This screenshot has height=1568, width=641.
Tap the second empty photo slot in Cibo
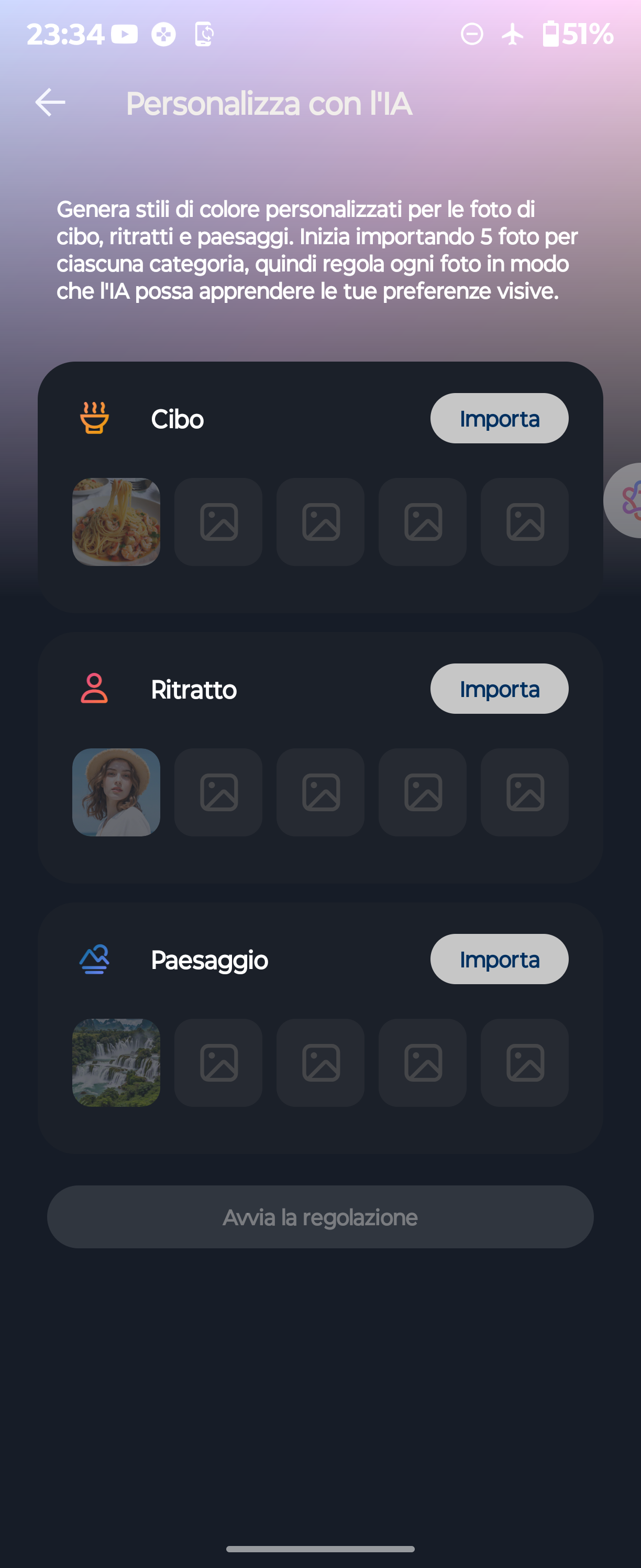click(x=320, y=521)
